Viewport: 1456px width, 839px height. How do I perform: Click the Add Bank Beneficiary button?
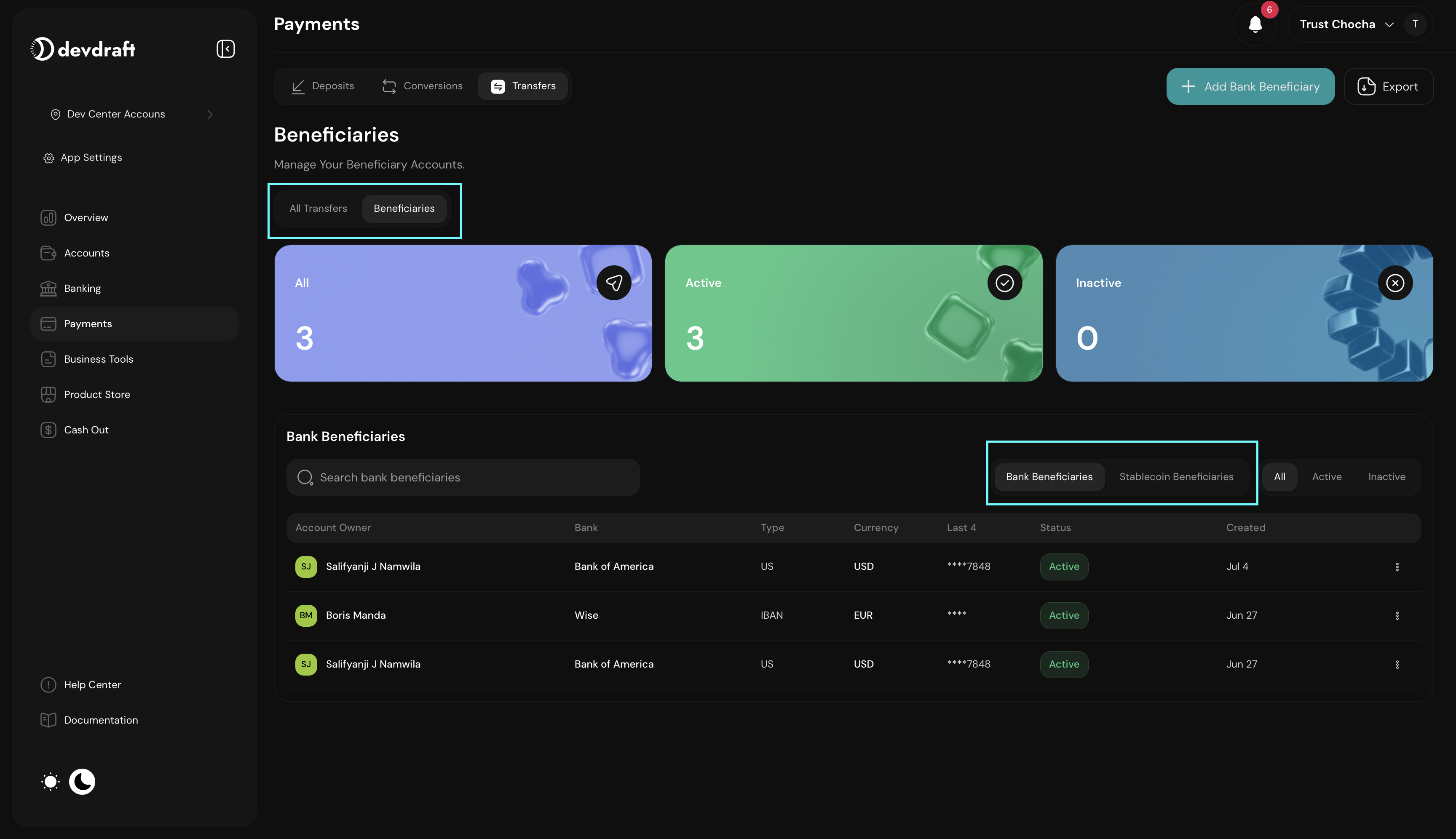coord(1250,86)
